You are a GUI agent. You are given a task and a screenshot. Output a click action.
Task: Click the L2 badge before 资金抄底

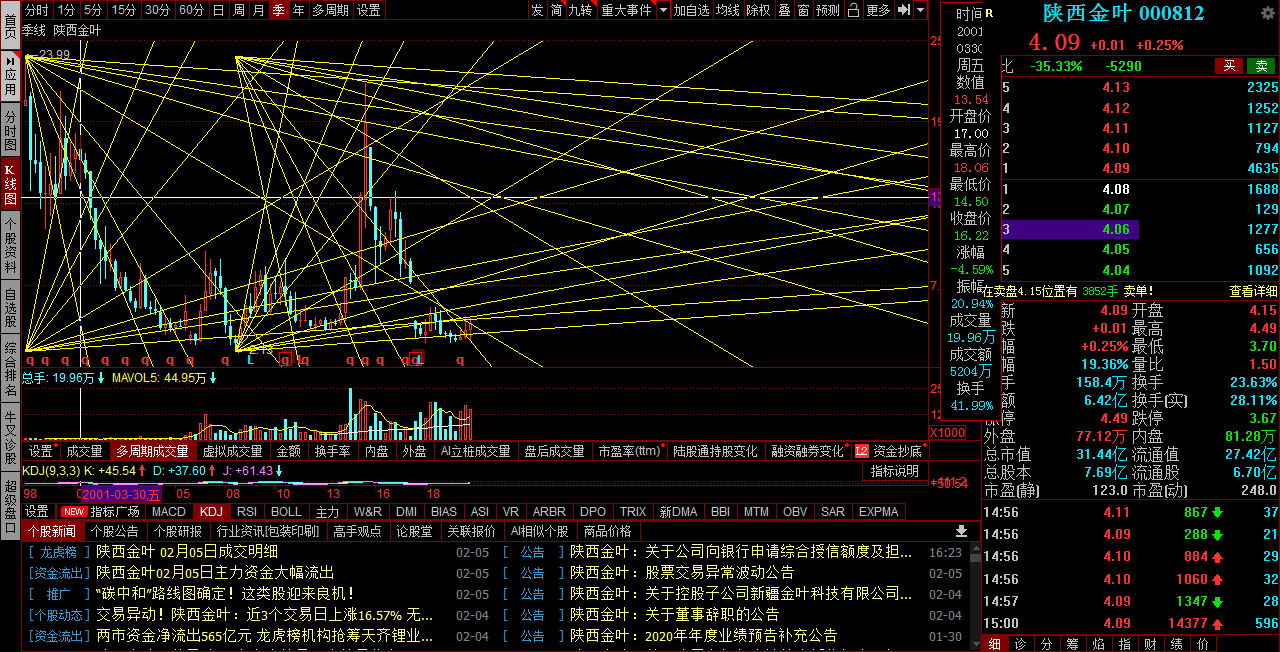pos(862,451)
